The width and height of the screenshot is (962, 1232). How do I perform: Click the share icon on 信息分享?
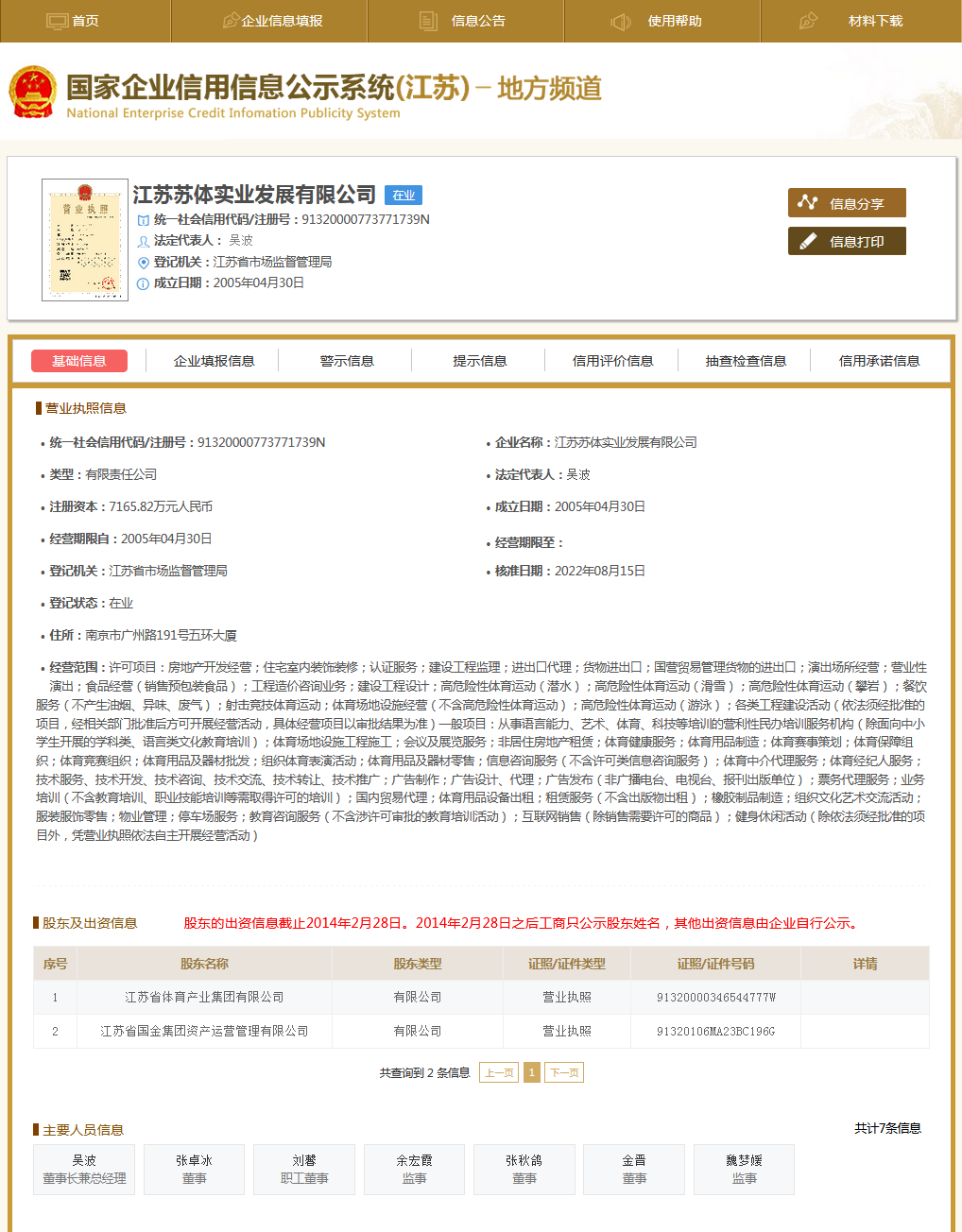pyautogui.click(x=808, y=202)
